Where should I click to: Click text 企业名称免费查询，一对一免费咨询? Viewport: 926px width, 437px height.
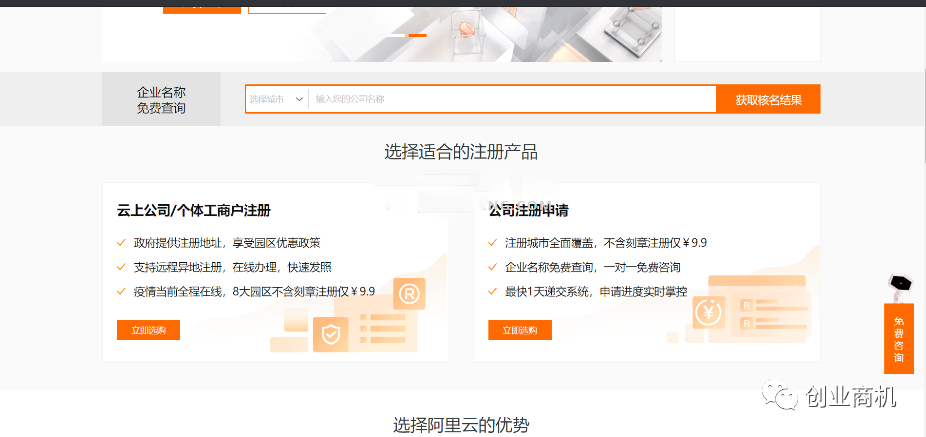coord(592,267)
